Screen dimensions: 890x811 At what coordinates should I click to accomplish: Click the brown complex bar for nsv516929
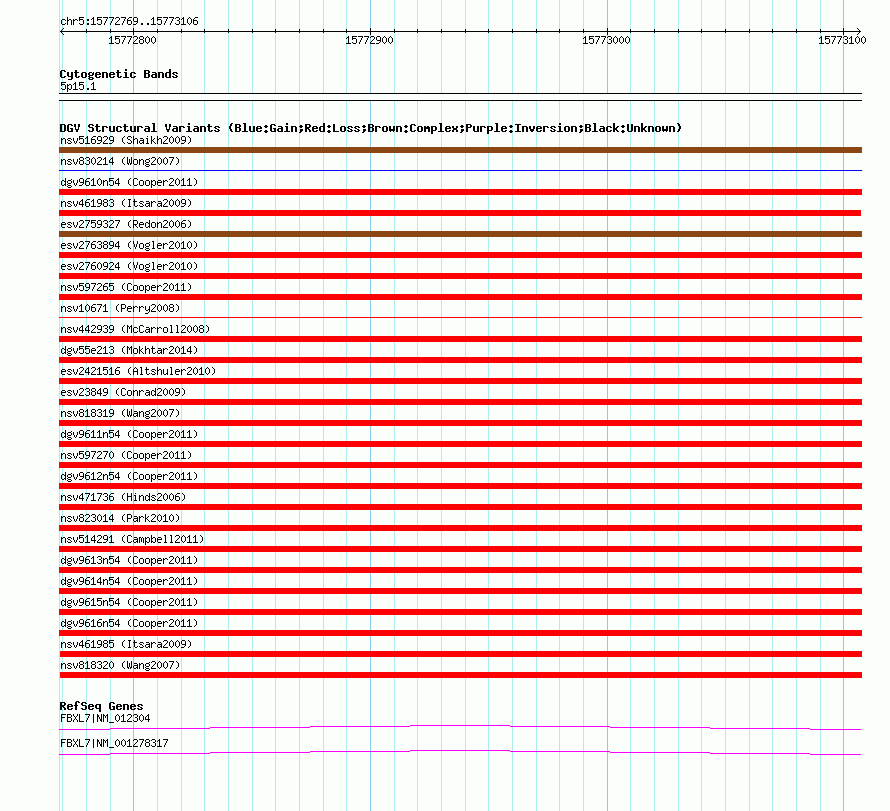pyautogui.click(x=460, y=150)
